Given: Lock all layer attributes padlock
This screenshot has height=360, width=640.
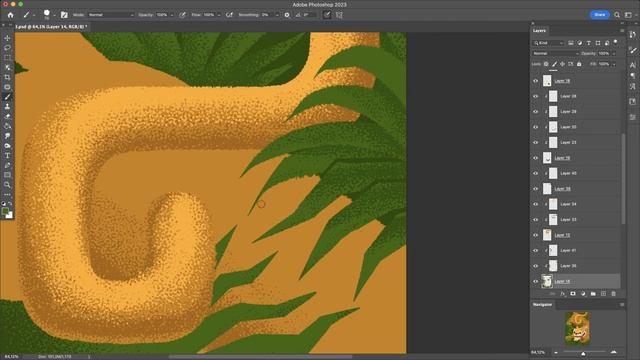Looking at the screenshot, I should click(x=579, y=64).
